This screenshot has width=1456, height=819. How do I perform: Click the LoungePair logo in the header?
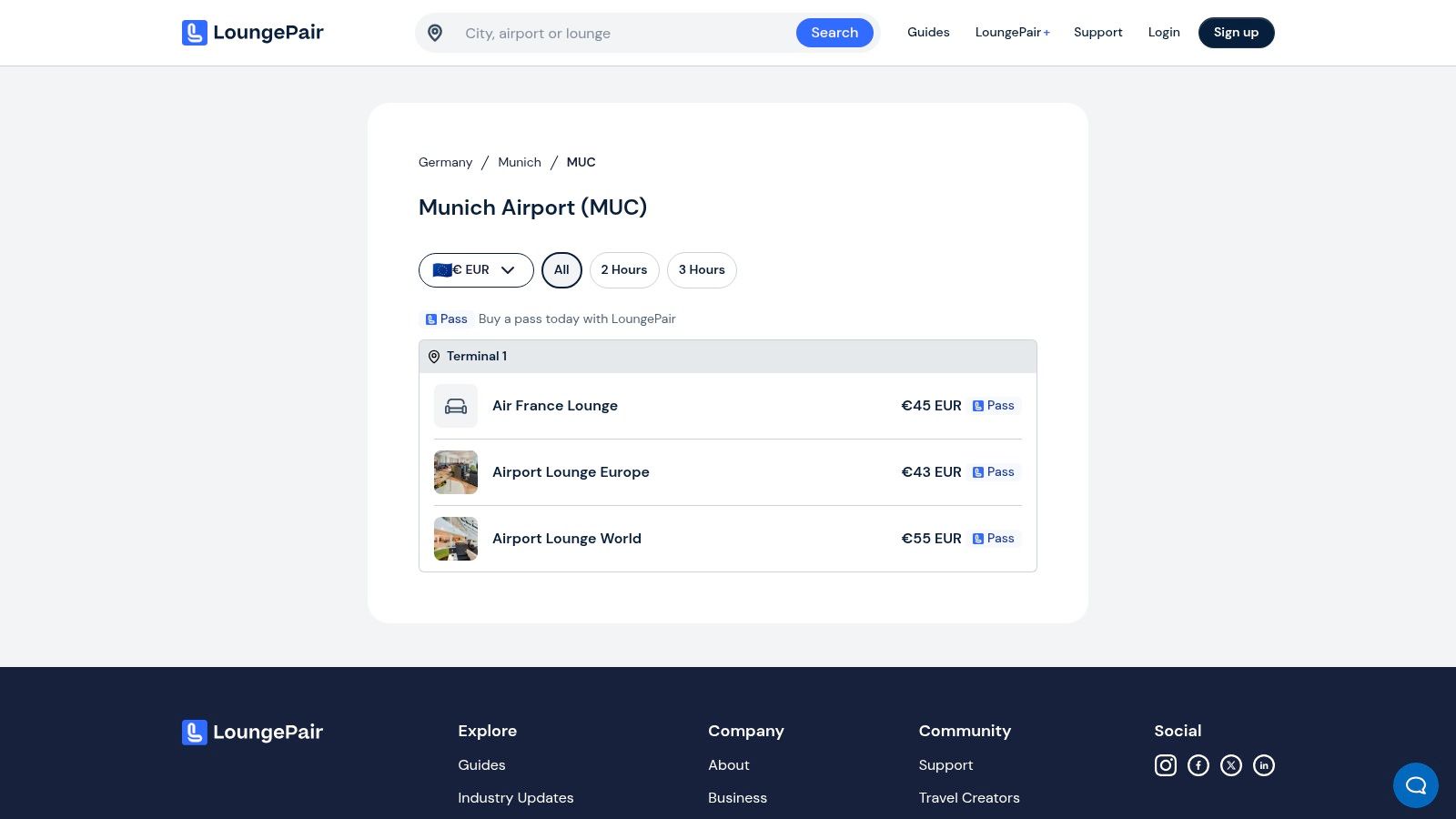coord(252,32)
